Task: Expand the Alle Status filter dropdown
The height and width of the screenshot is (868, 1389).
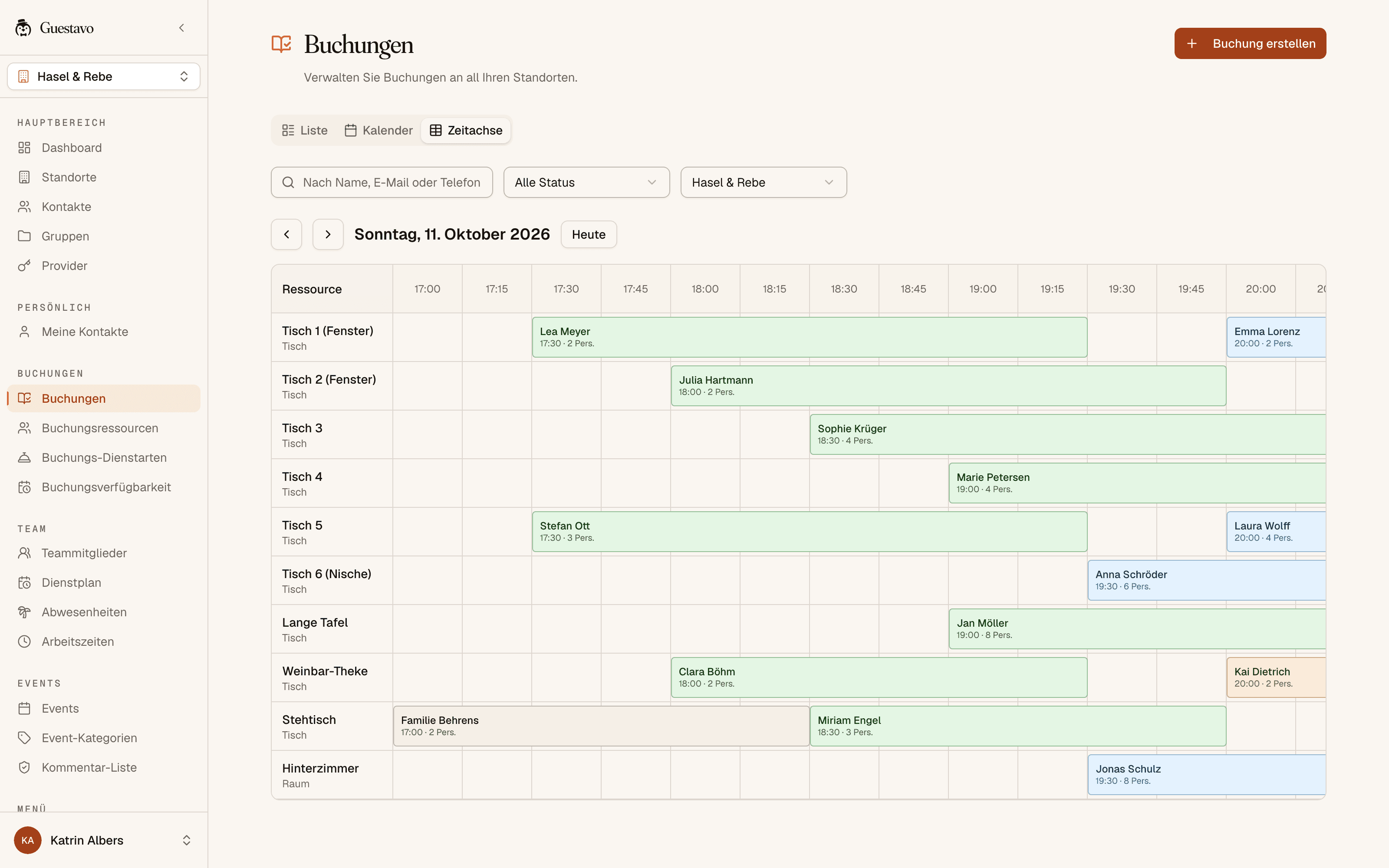Action: point(586,183)
